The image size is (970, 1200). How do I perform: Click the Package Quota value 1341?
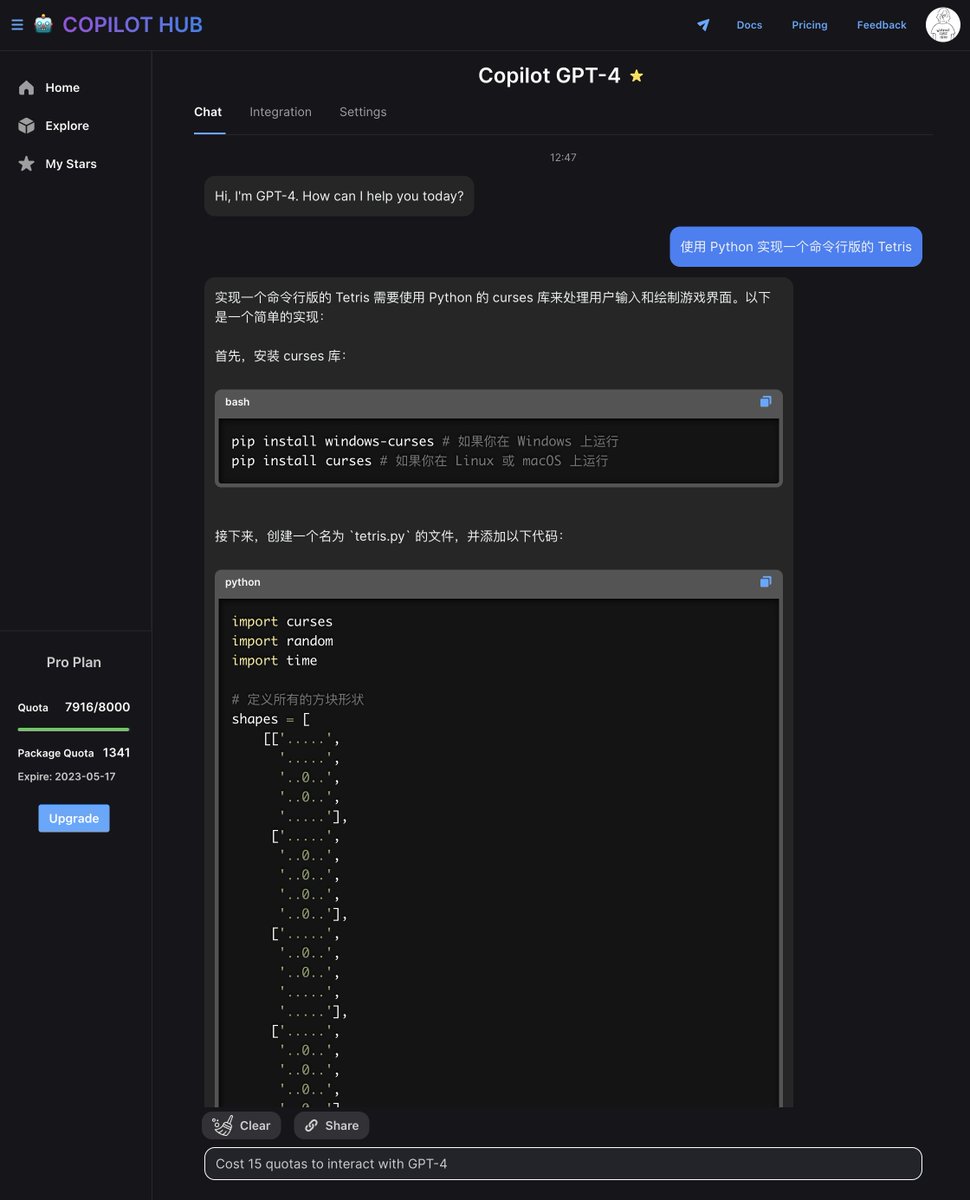pos(116,753)
